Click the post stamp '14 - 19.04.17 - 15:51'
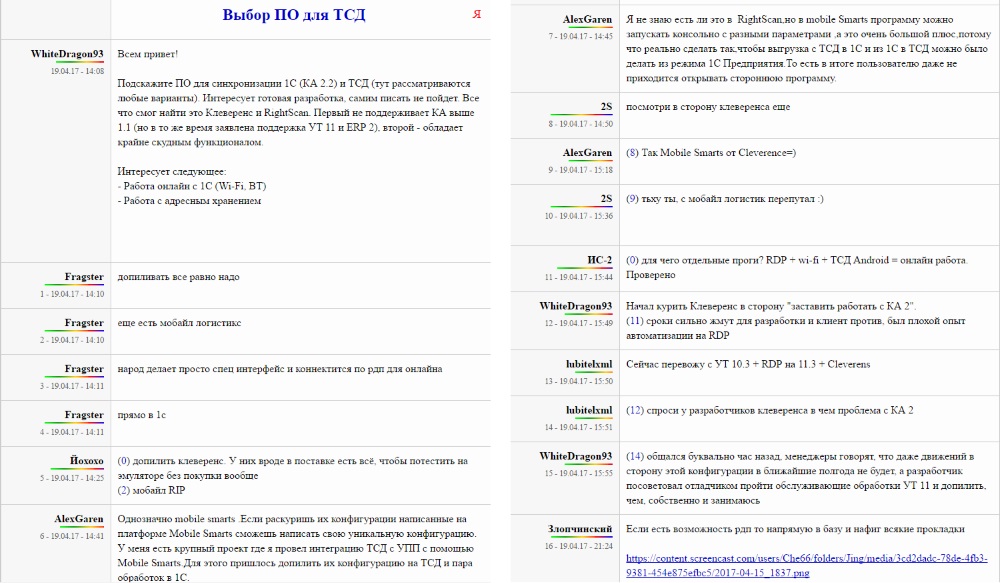Viewport: 1000px width, 583px height. [x=579, y=427]
